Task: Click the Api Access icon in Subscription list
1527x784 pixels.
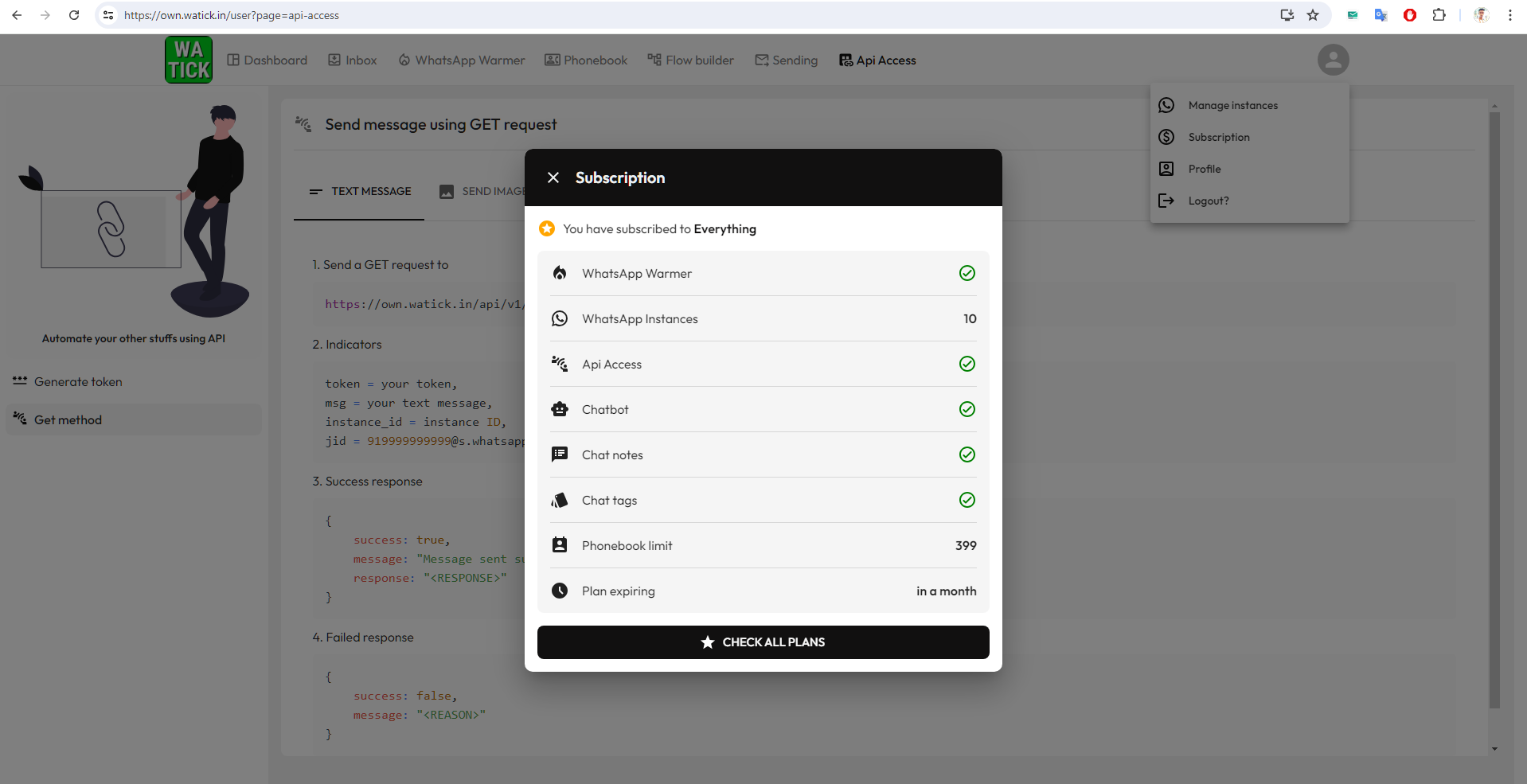Action: 560,364
